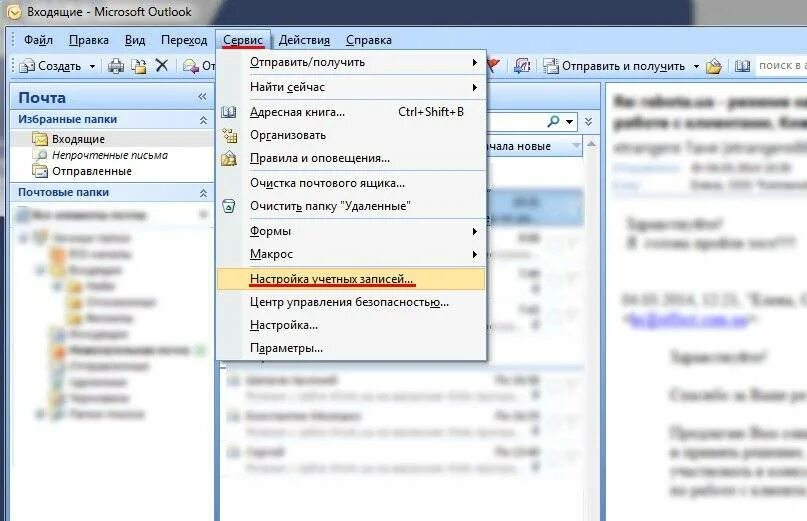Image resolution: width=807 pixels, height=521 pixels.
Task: Choose Правила и оповещения menu item
Action: [x=352, y=158]
